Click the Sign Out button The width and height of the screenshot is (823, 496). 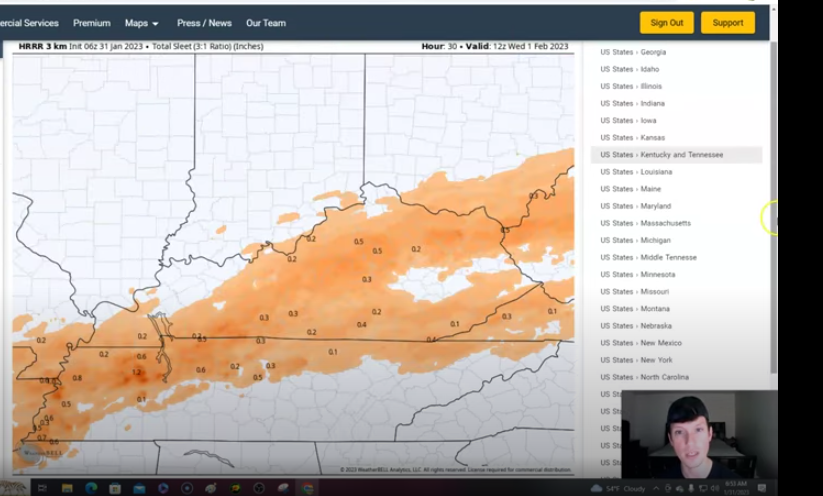(x=667, y=23)
